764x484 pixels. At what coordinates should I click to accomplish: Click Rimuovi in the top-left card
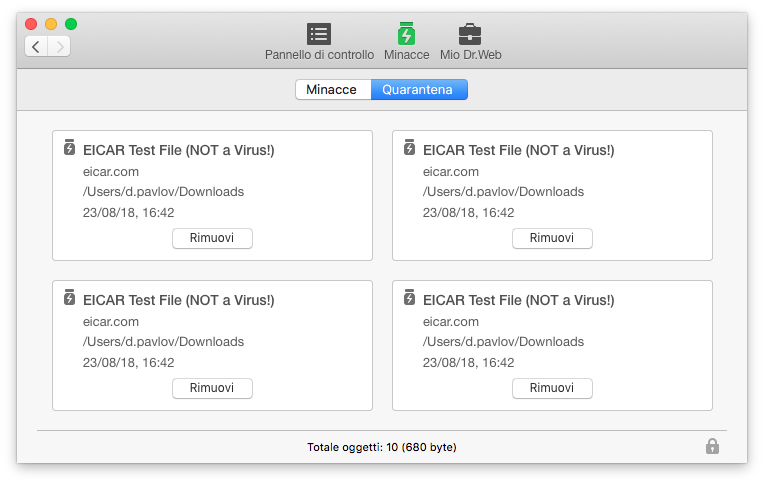pos(212,238)
